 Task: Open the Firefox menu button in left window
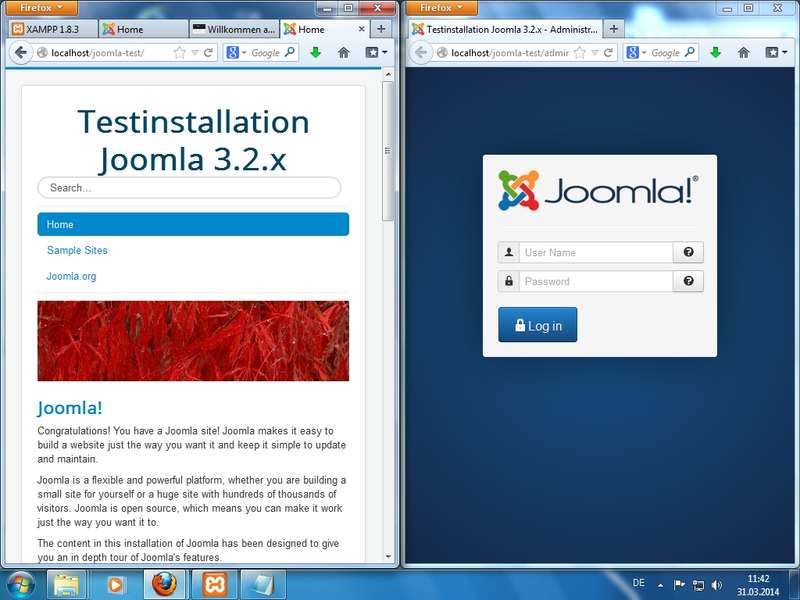(41, 7)
